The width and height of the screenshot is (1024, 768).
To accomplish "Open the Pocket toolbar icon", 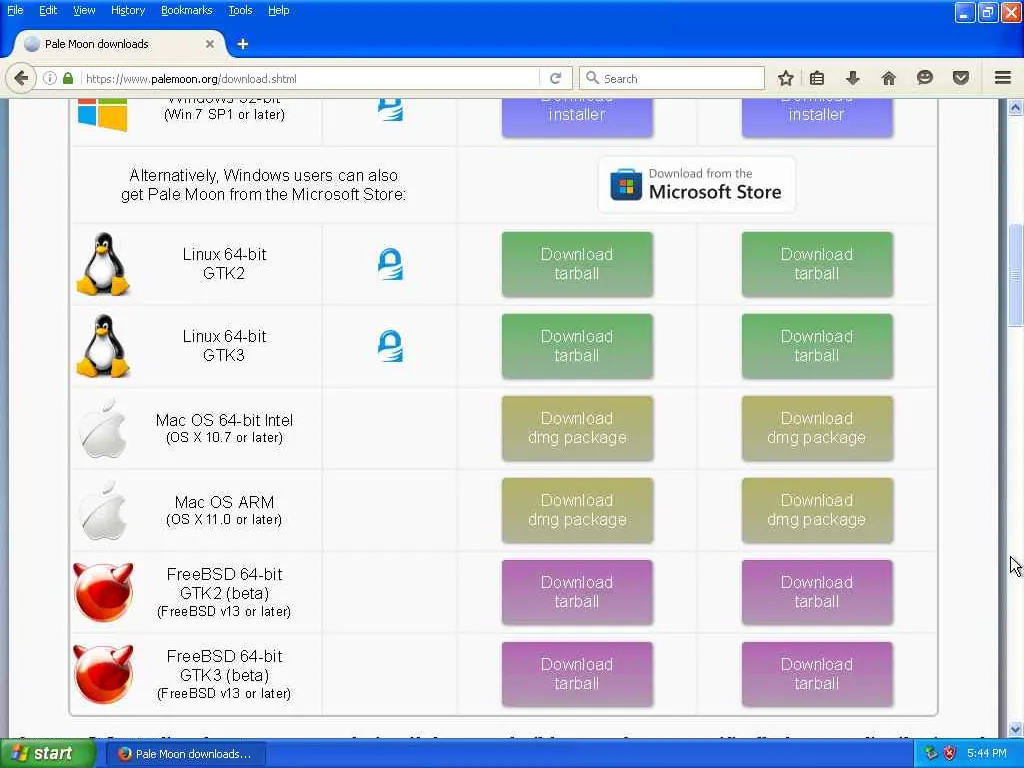I will pyautogui.click(x=961, y=78).
